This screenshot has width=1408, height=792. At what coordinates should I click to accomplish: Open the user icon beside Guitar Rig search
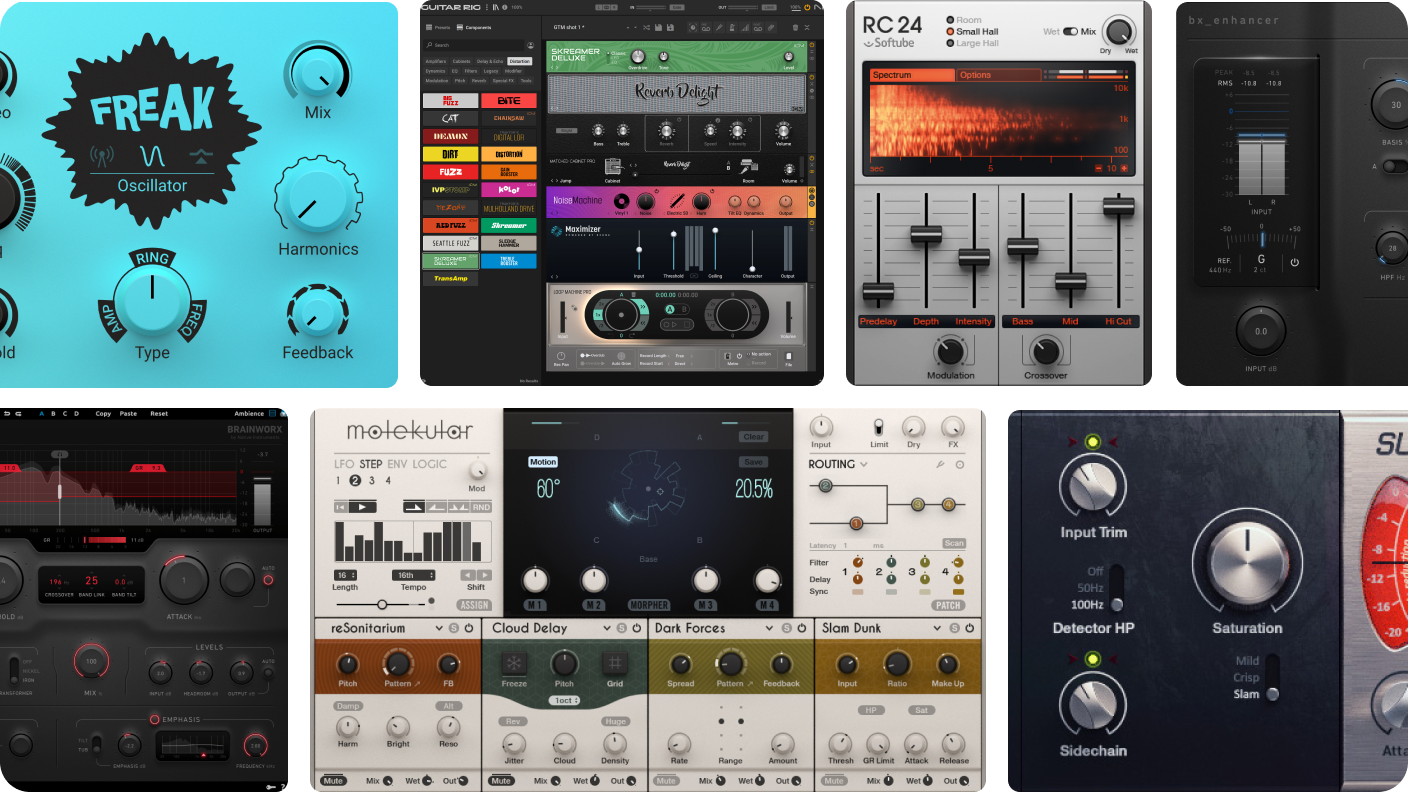click(x=530, y=45)
